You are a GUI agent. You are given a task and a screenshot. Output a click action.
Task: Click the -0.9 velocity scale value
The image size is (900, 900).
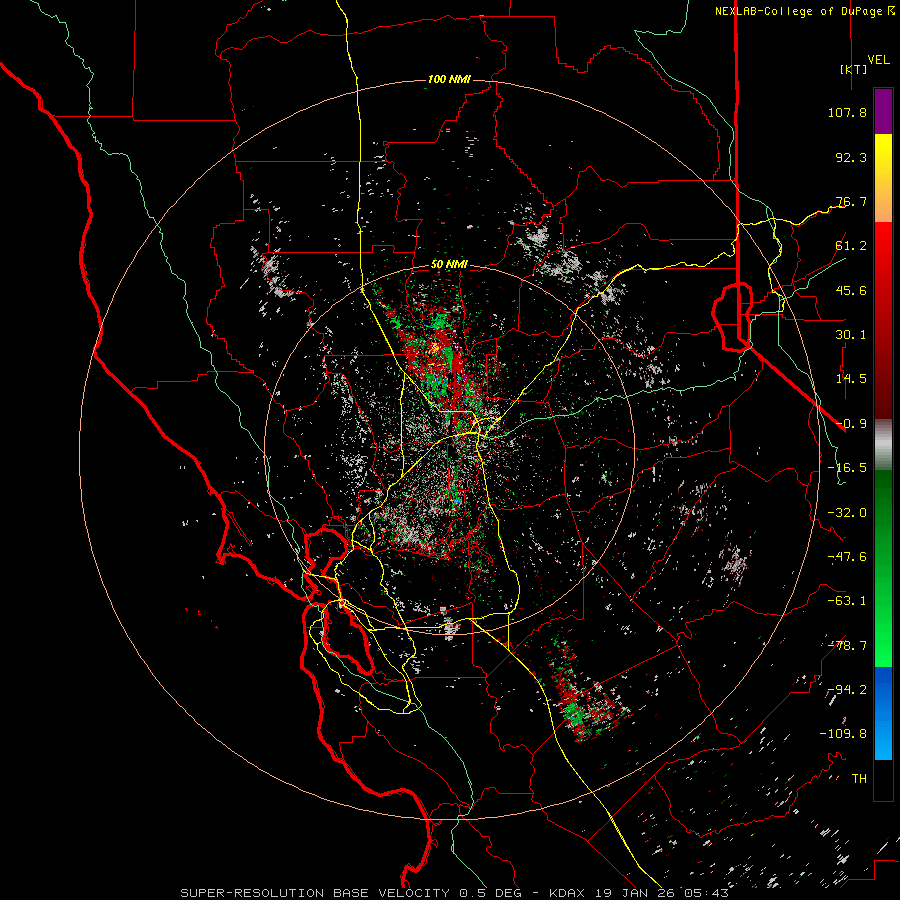pyautogui.click(x=851, y=424)
